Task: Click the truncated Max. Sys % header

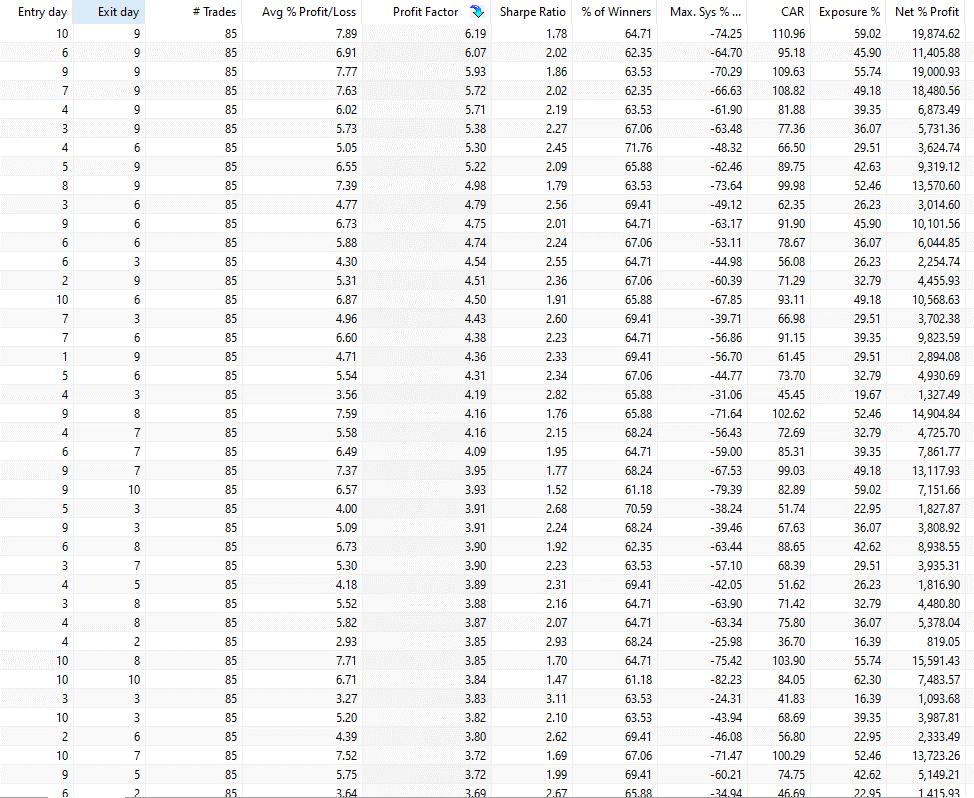Action: (705, 12)
